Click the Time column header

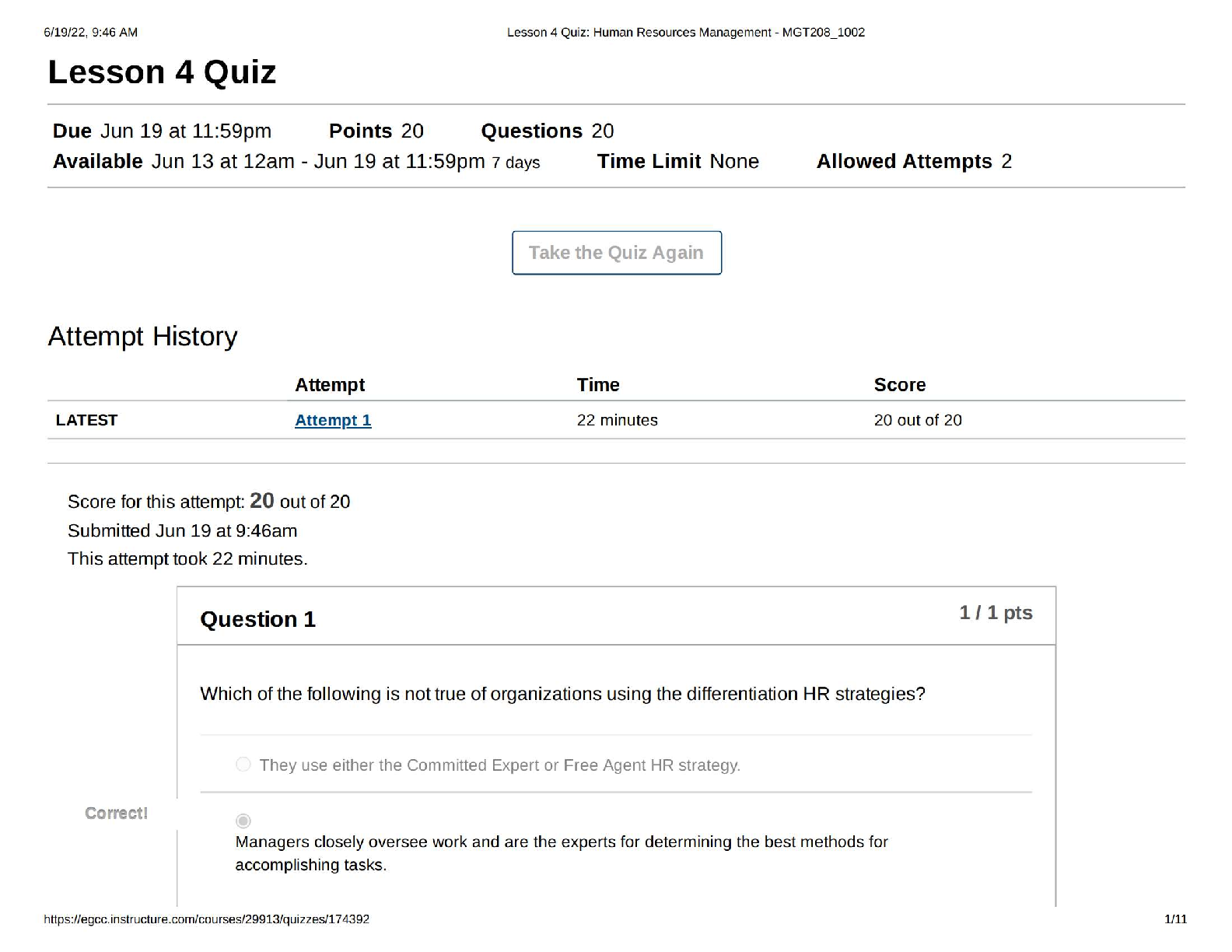598,385
